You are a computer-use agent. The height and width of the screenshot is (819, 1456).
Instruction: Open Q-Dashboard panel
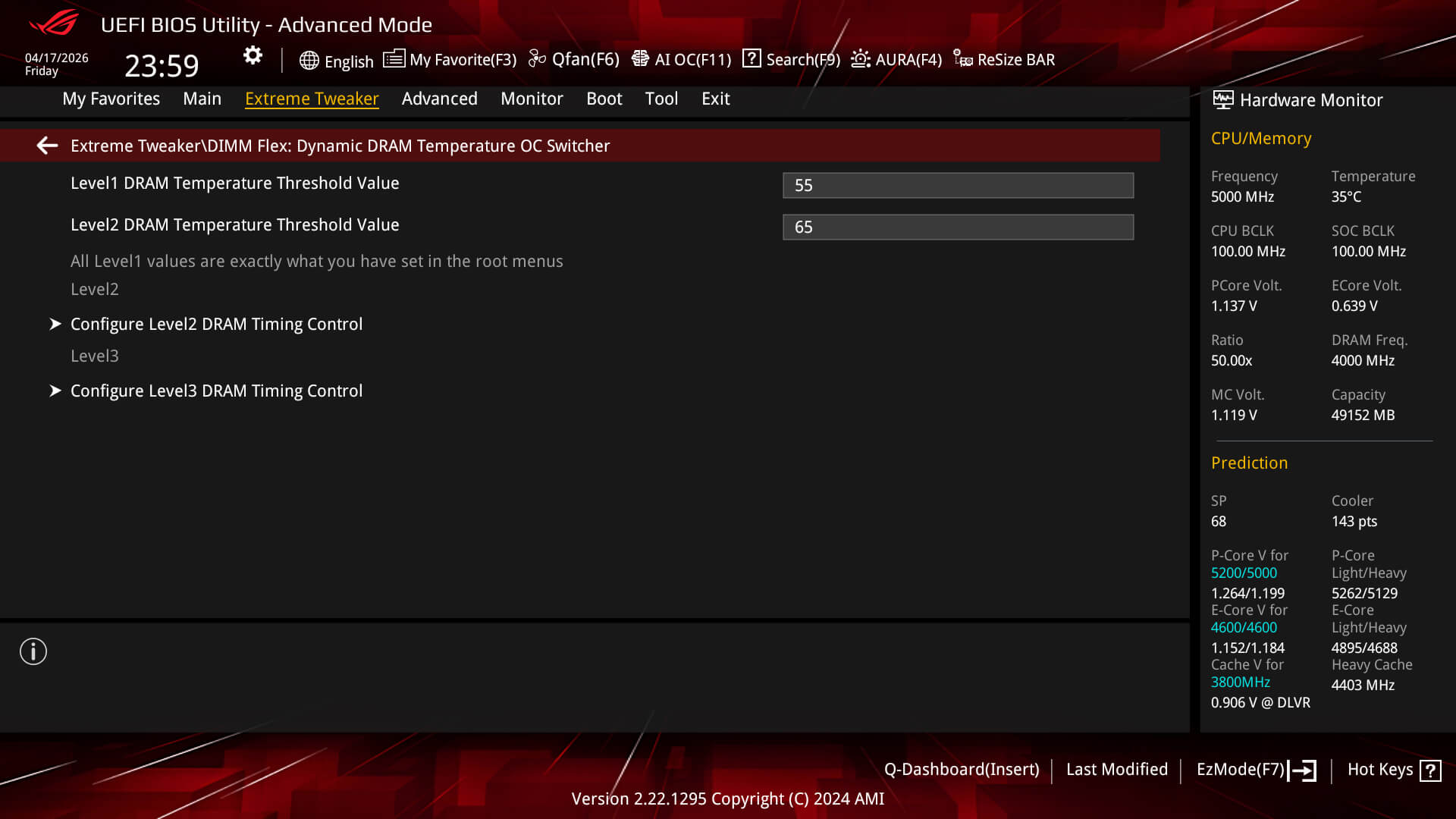coord(961,768)
